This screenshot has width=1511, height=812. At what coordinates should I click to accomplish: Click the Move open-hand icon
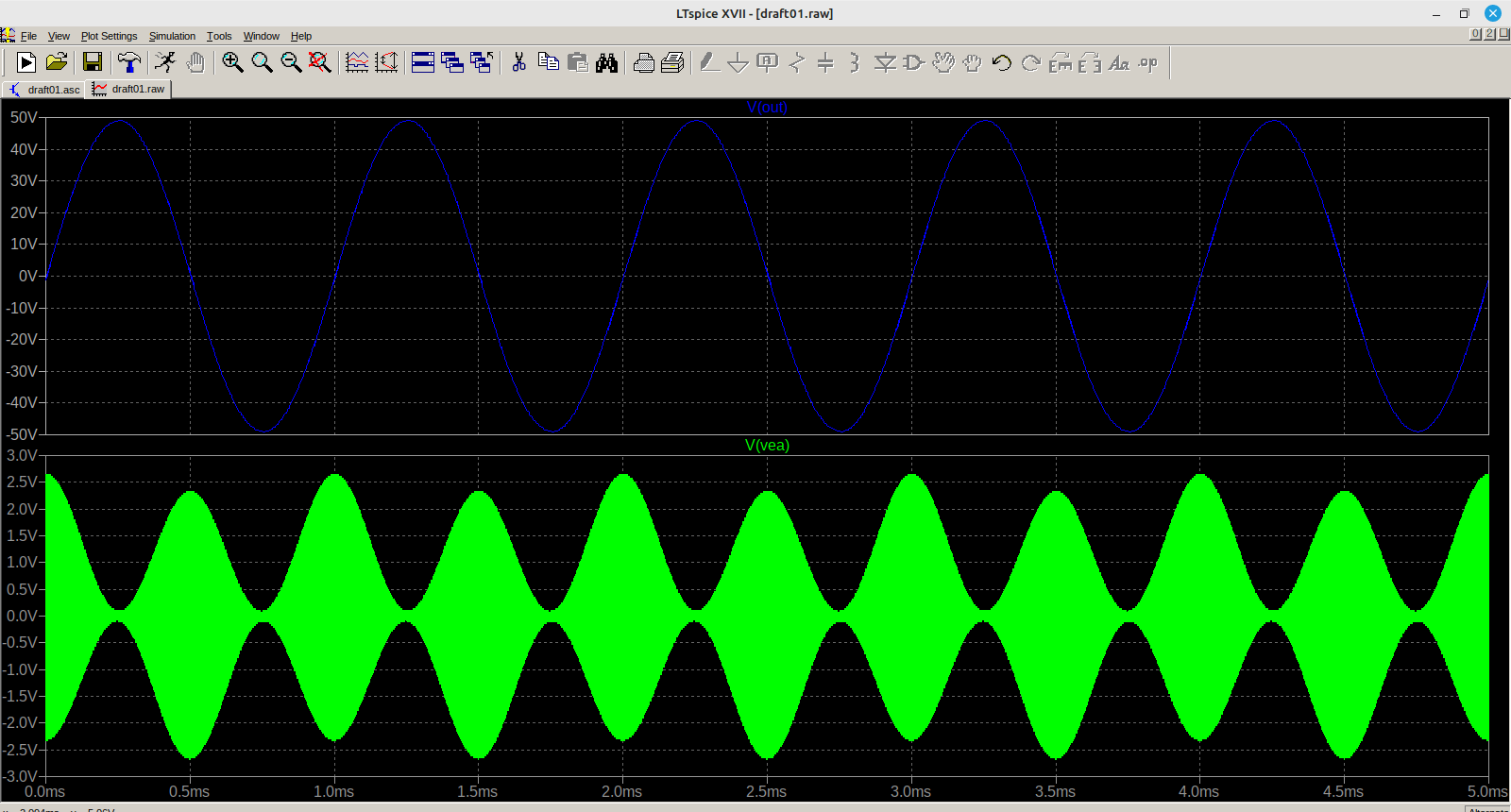943,62
